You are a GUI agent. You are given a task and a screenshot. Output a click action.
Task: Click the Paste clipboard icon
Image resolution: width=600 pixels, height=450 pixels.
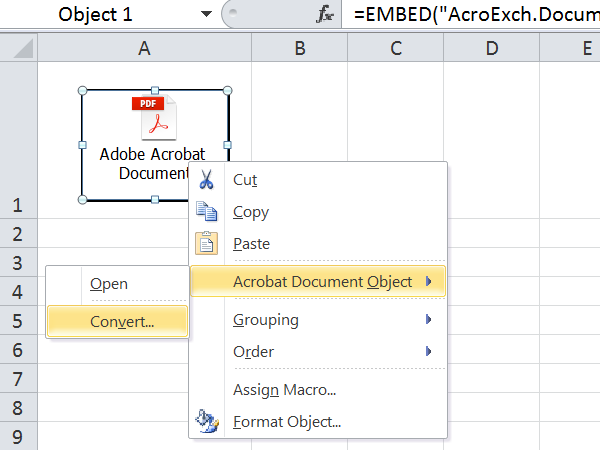pos(207,244)
